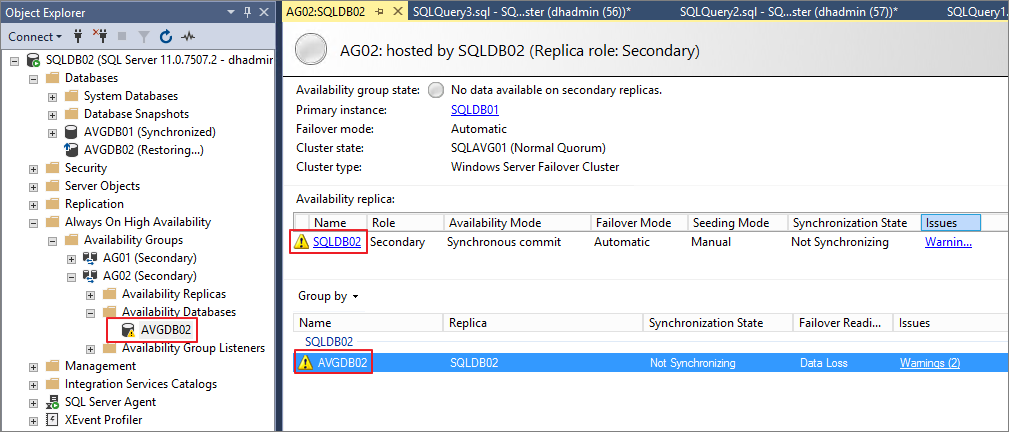Click the warning icon beside SQLDB02 replica
This screenshot has width=1009, height=432.
coord(301,243)
